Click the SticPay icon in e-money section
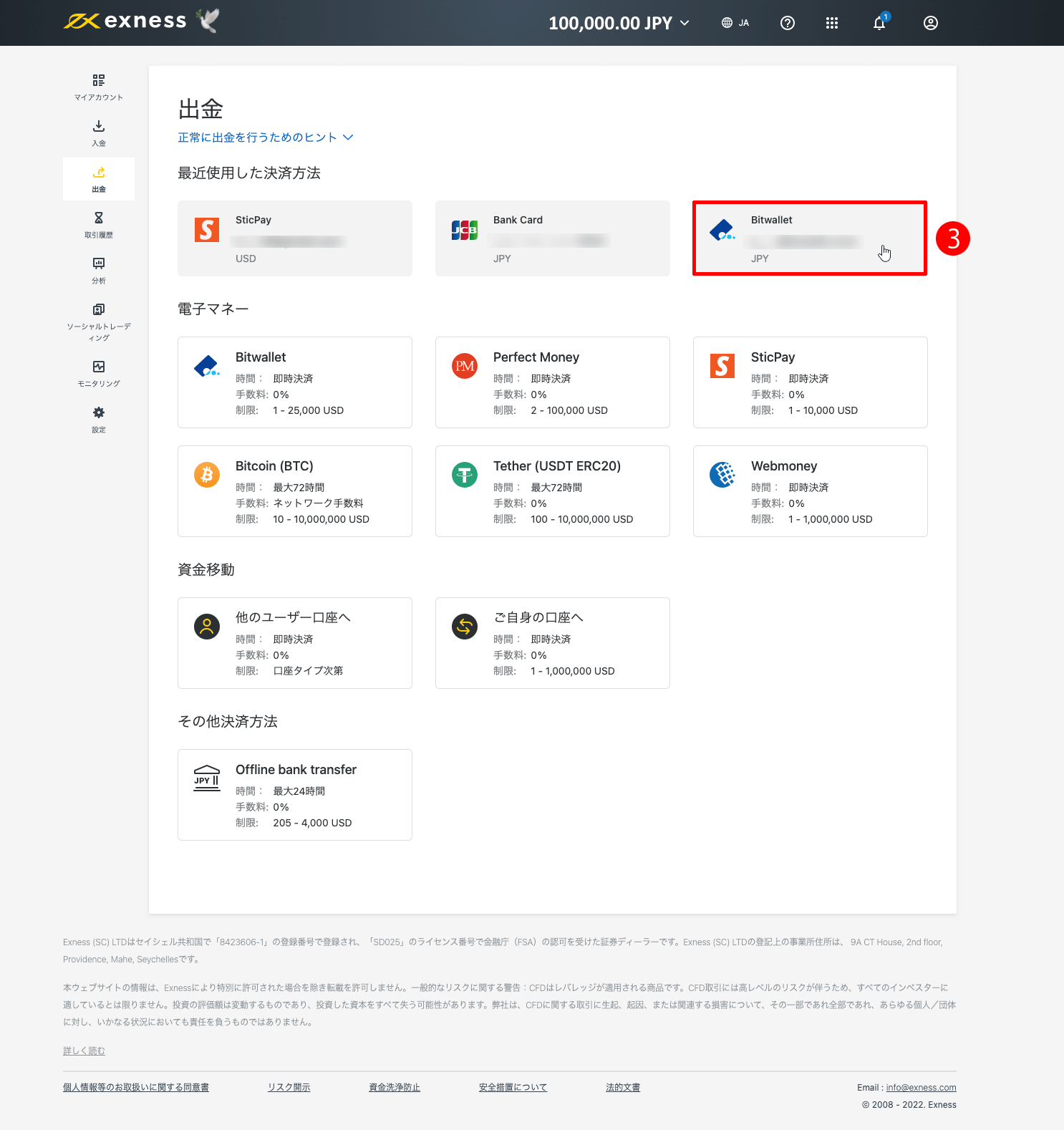The width and height of the screenshot is (1064, 1130). coord(722,366)
